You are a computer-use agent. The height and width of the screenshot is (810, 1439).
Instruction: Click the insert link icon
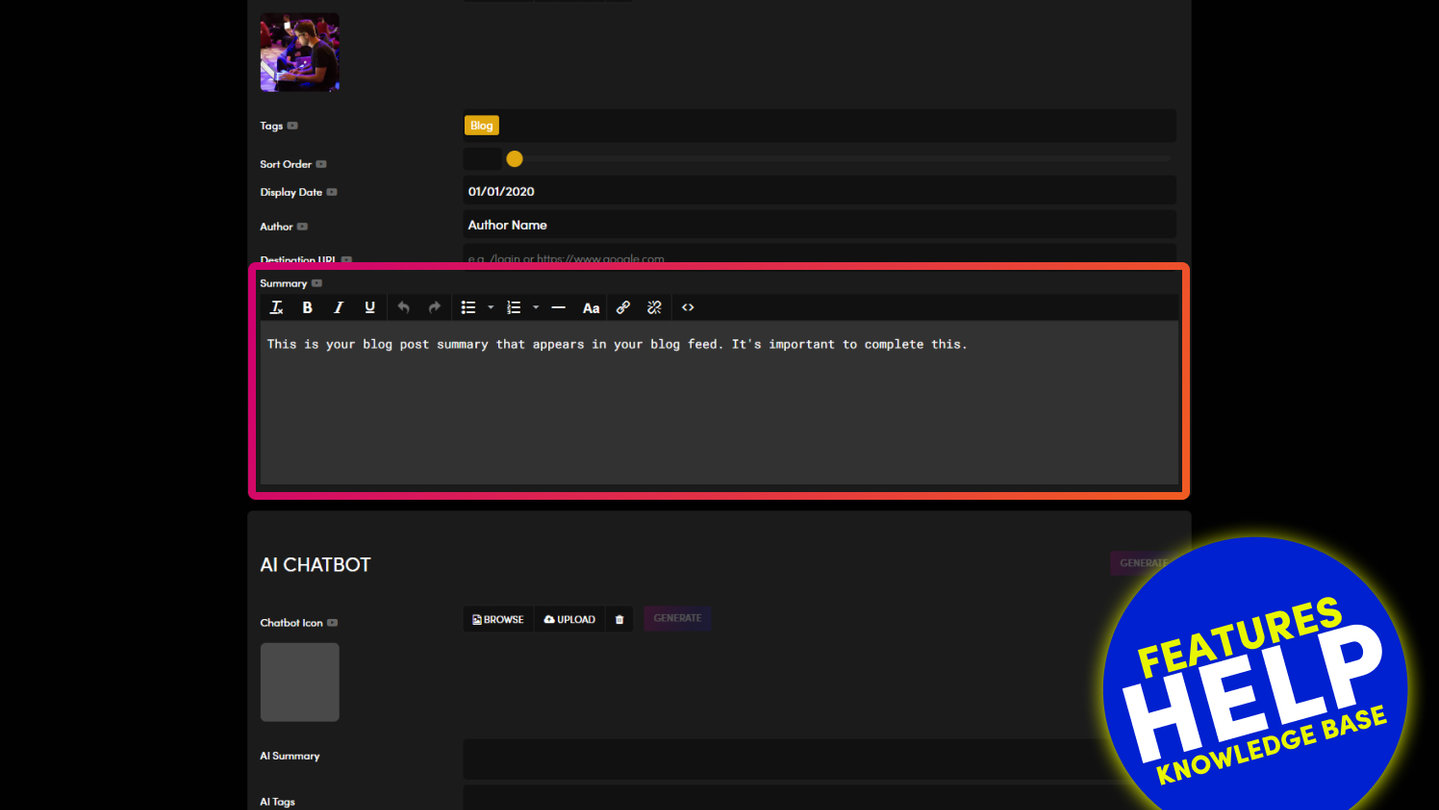click(x=623, y=308)
